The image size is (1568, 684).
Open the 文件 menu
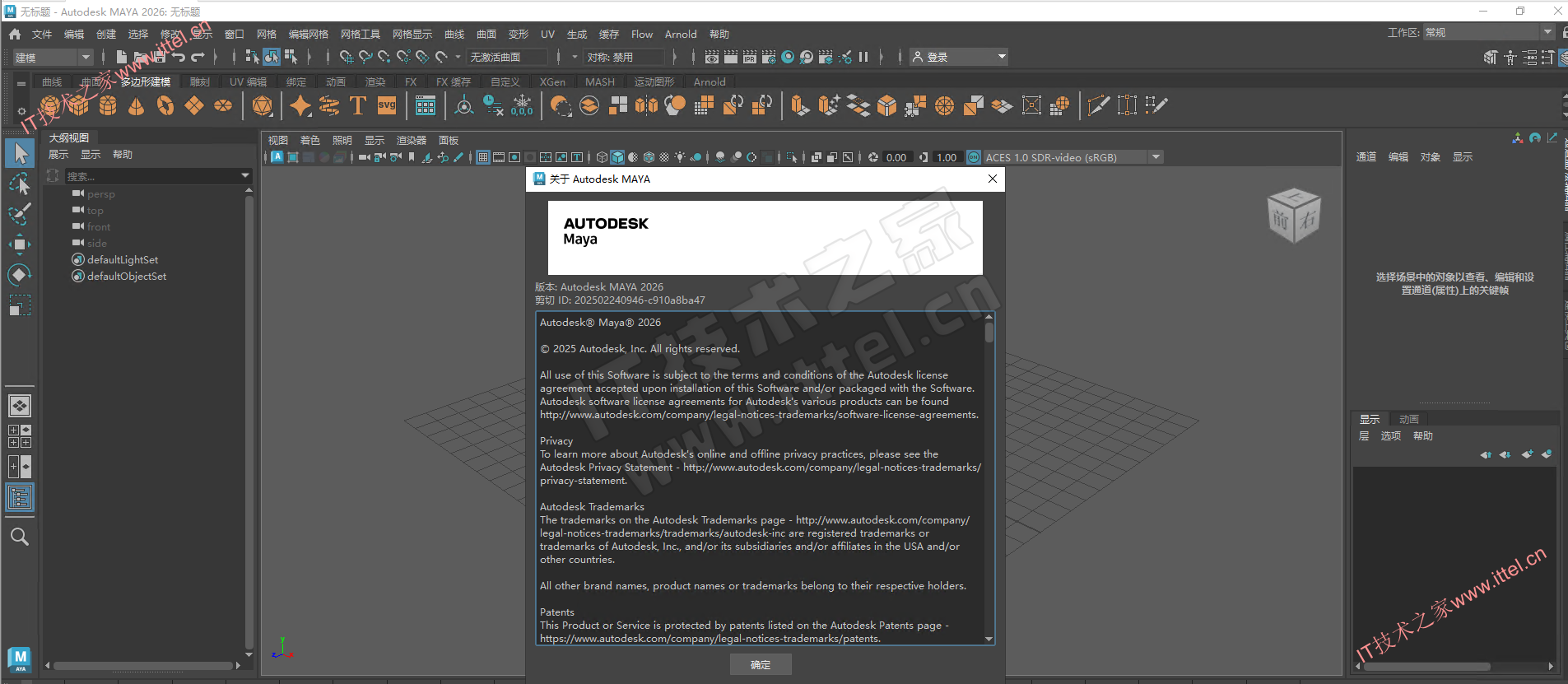coord(42,34)
